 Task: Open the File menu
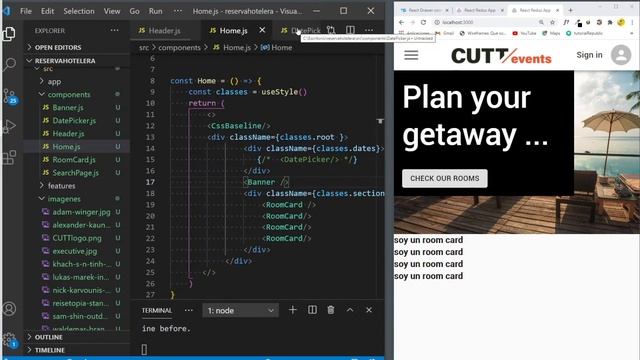point(26,11)
